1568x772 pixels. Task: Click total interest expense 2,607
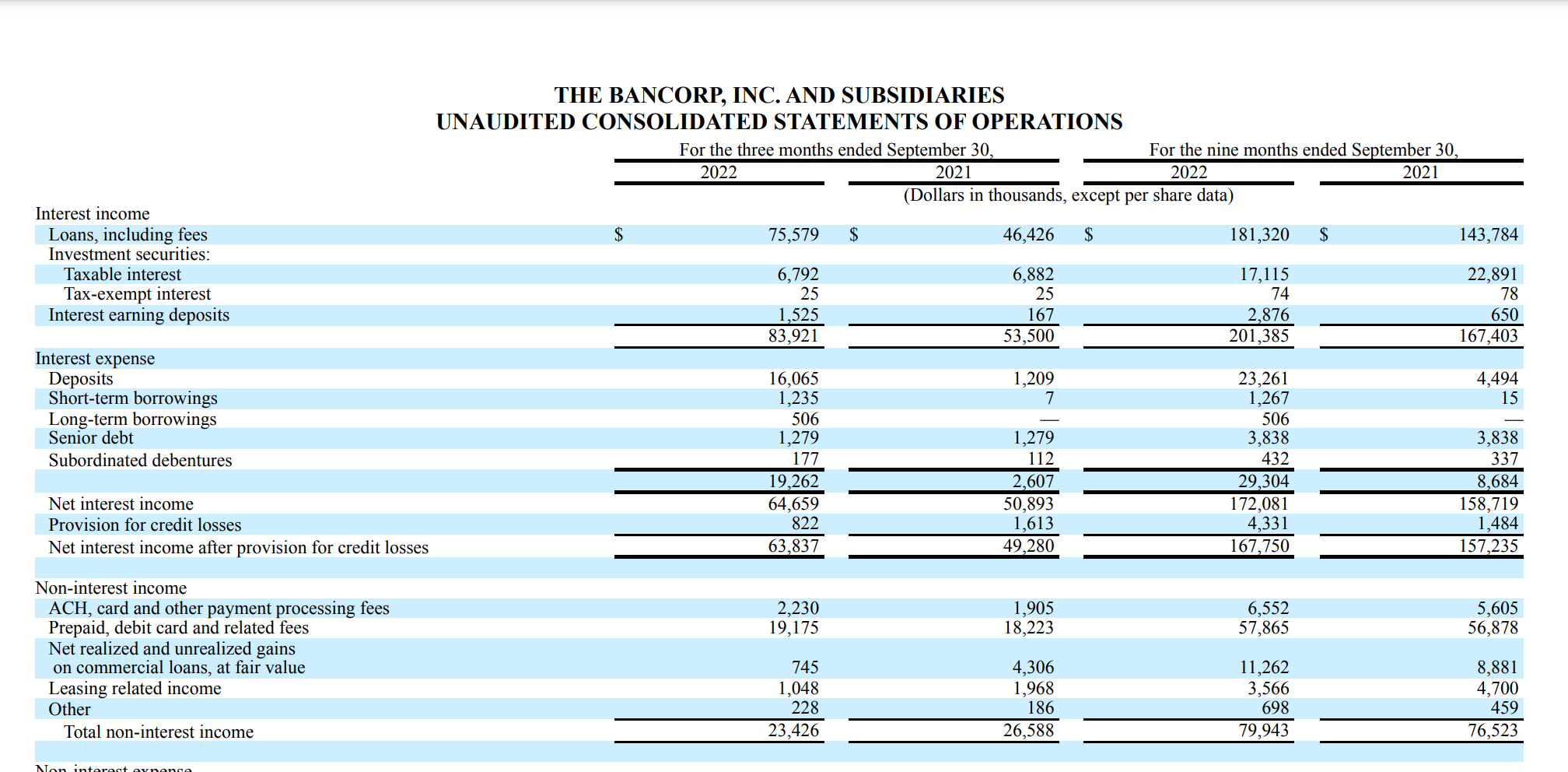pos(1033,481)
